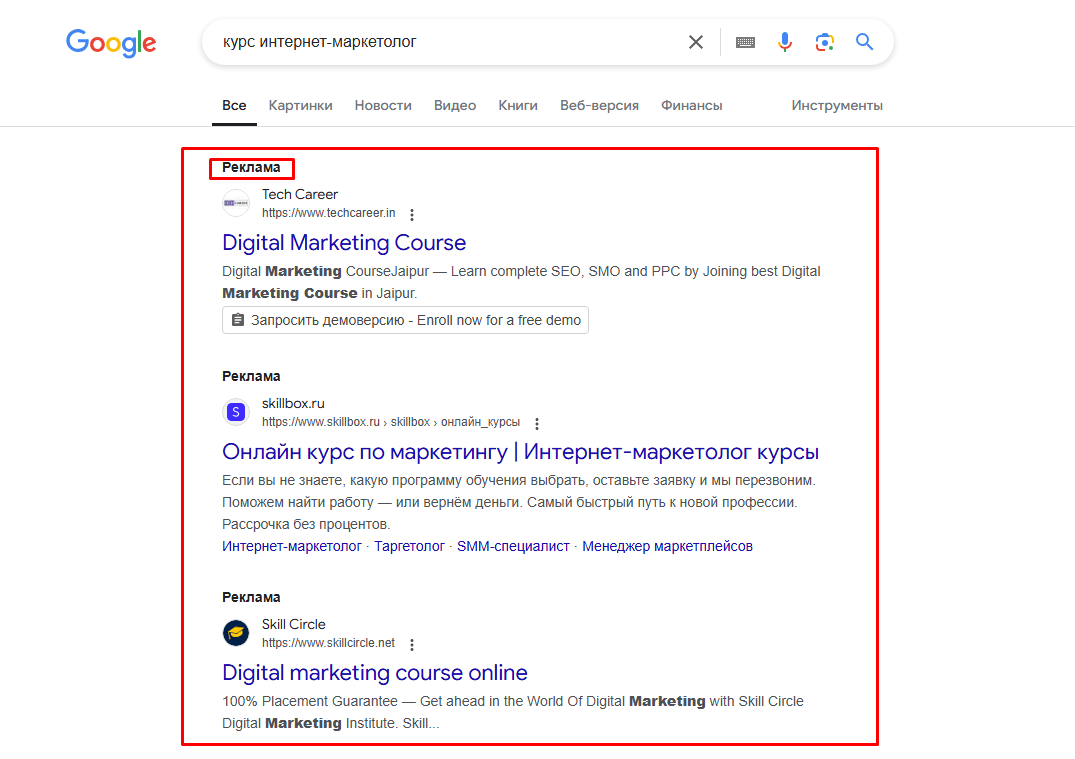Click Запросить демоверсию button
The image size is (1075, 759).
pos(405,320)
